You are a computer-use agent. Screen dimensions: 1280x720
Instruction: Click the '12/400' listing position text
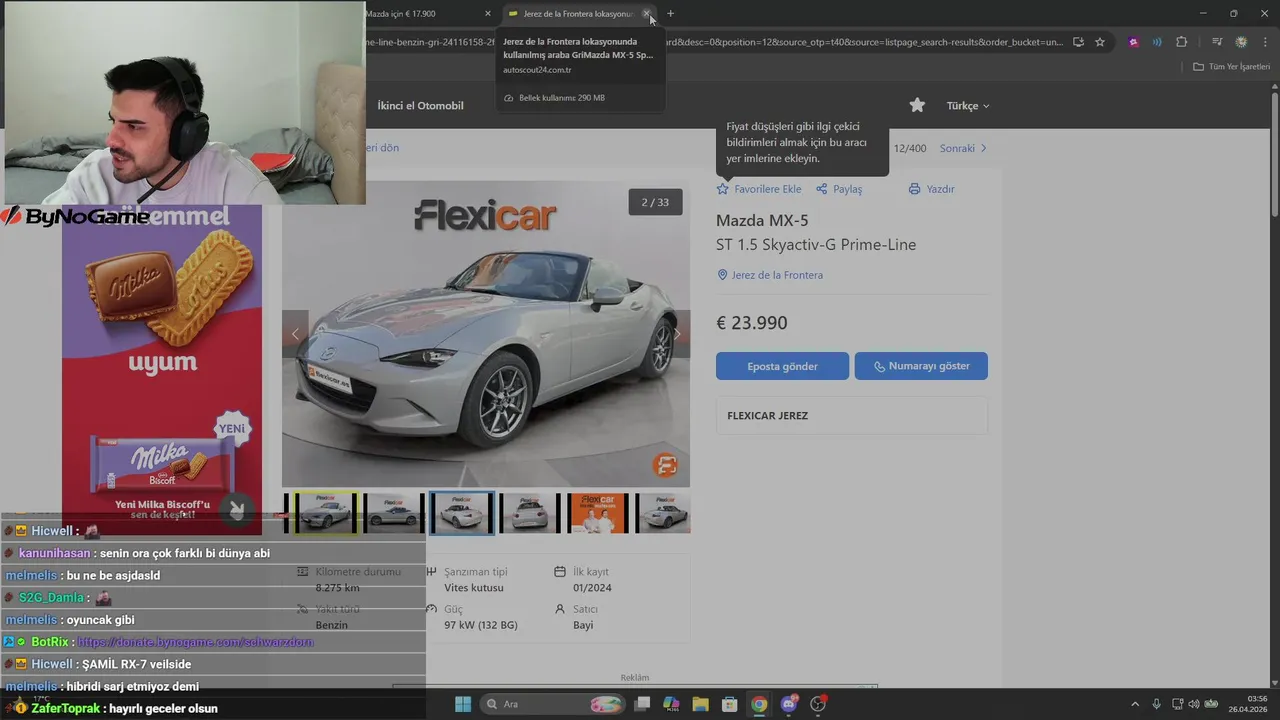[910, 148]
